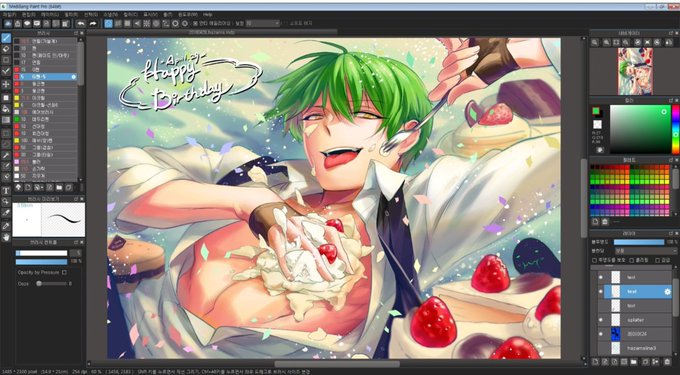
Task: Adjust the Deps slider handle
Action: (39, 284)
